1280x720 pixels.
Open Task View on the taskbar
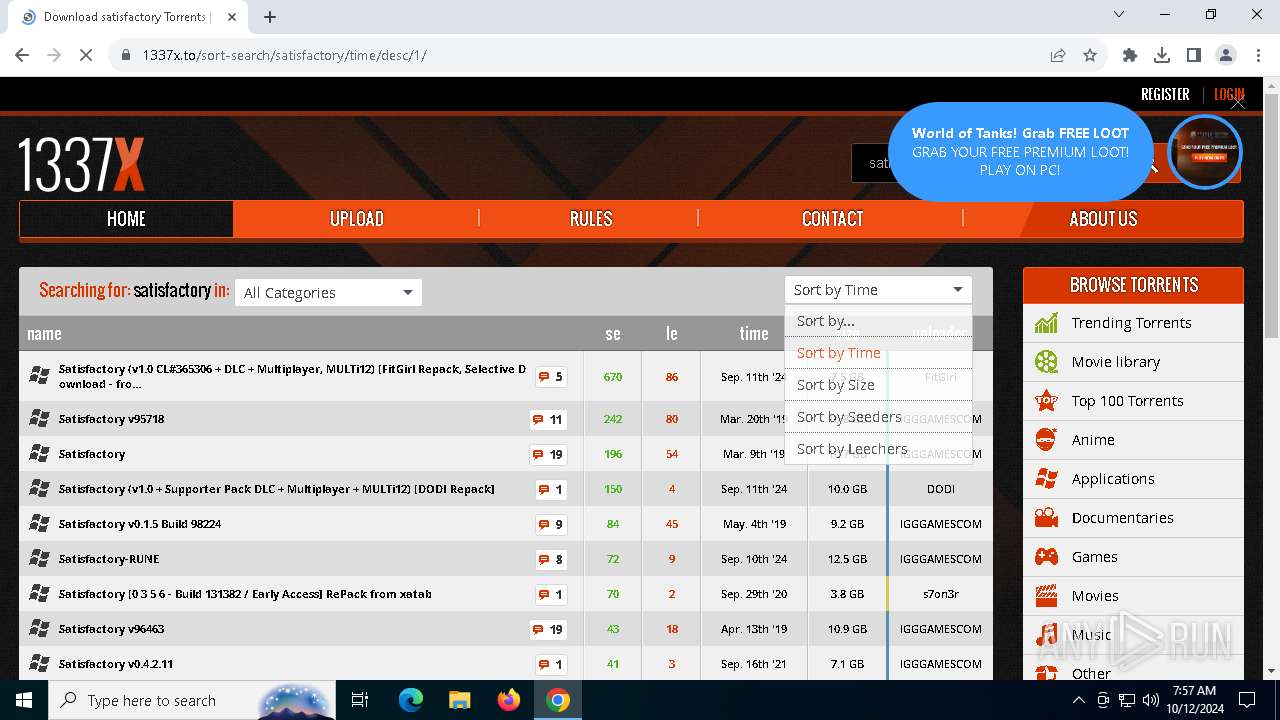pyautogui.click(x=361, y=700)
